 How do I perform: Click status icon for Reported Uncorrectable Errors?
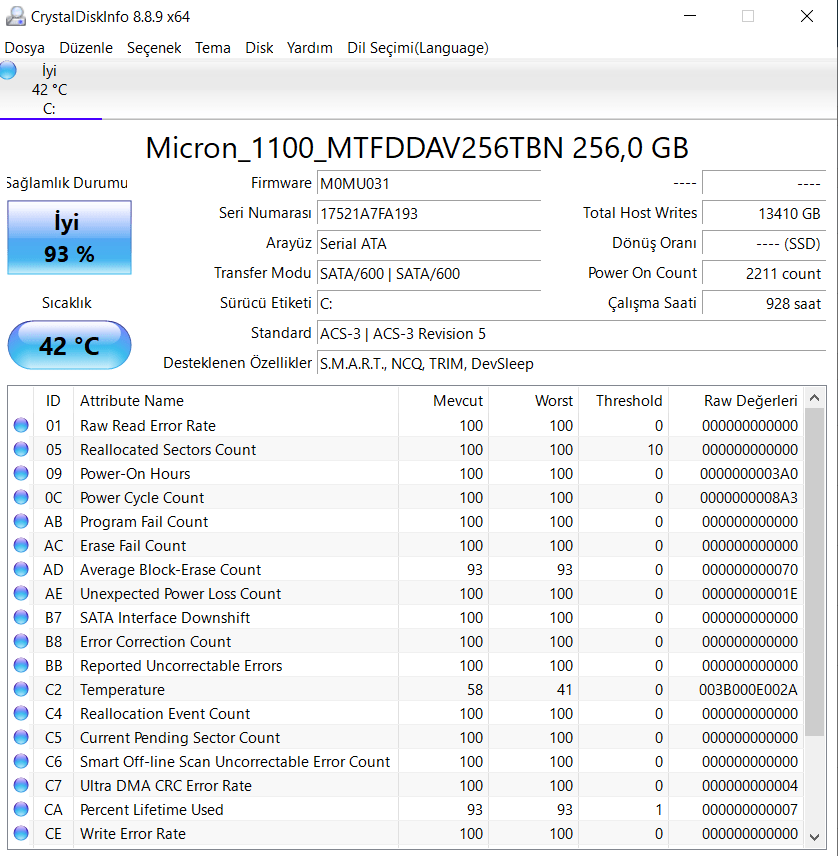(x=21, y=665)
